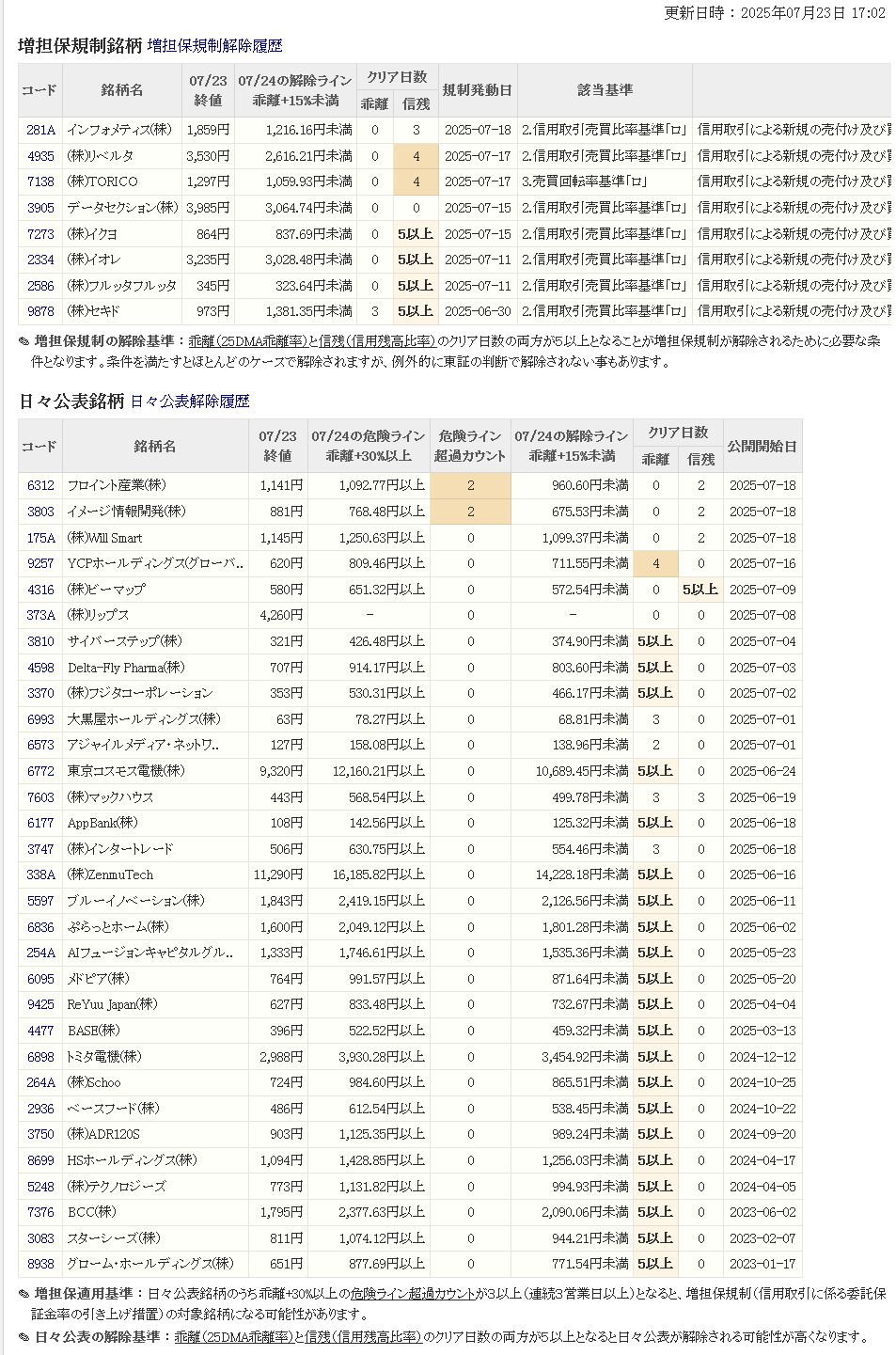Open stock code 9878

(x=40, y=311)
